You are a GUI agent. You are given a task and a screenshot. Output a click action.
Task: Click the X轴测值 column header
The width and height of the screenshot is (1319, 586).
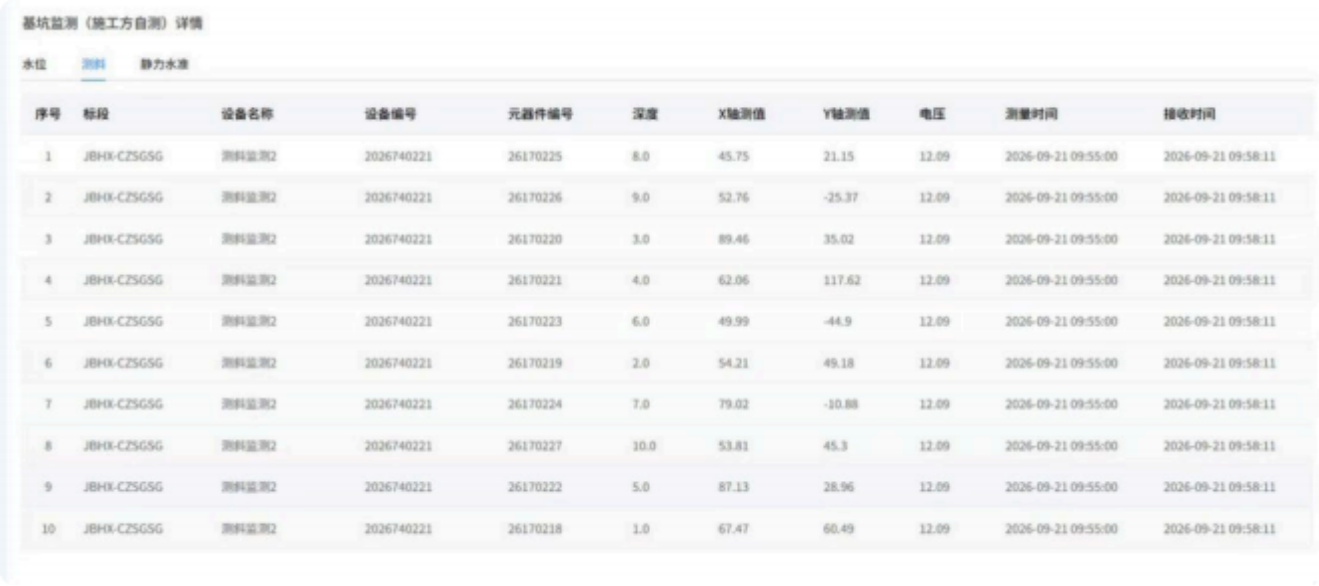pos(741,115)
